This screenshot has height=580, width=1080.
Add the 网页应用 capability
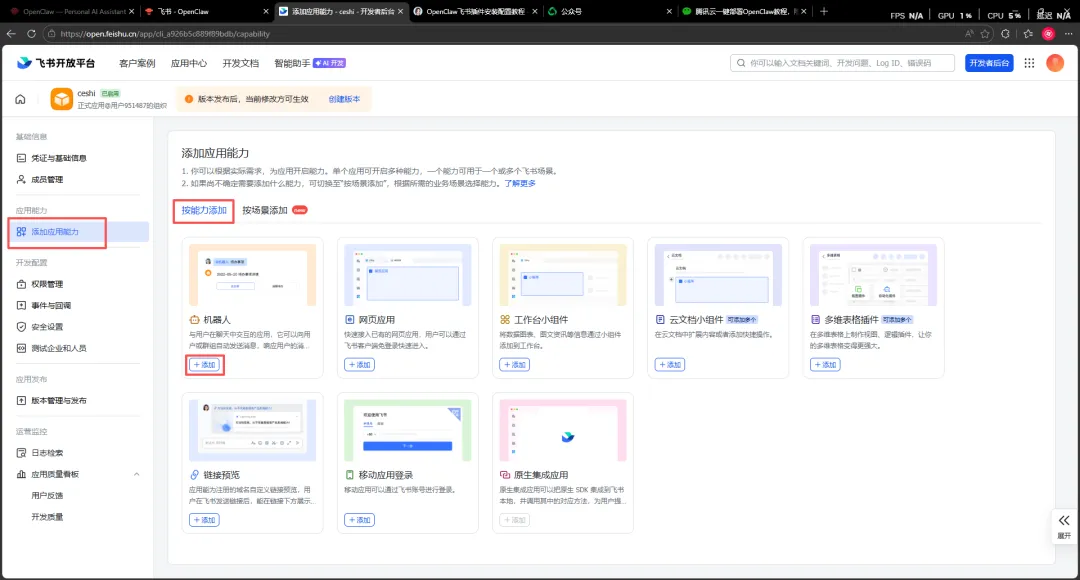pyautogui.click(x=360, y=364)
